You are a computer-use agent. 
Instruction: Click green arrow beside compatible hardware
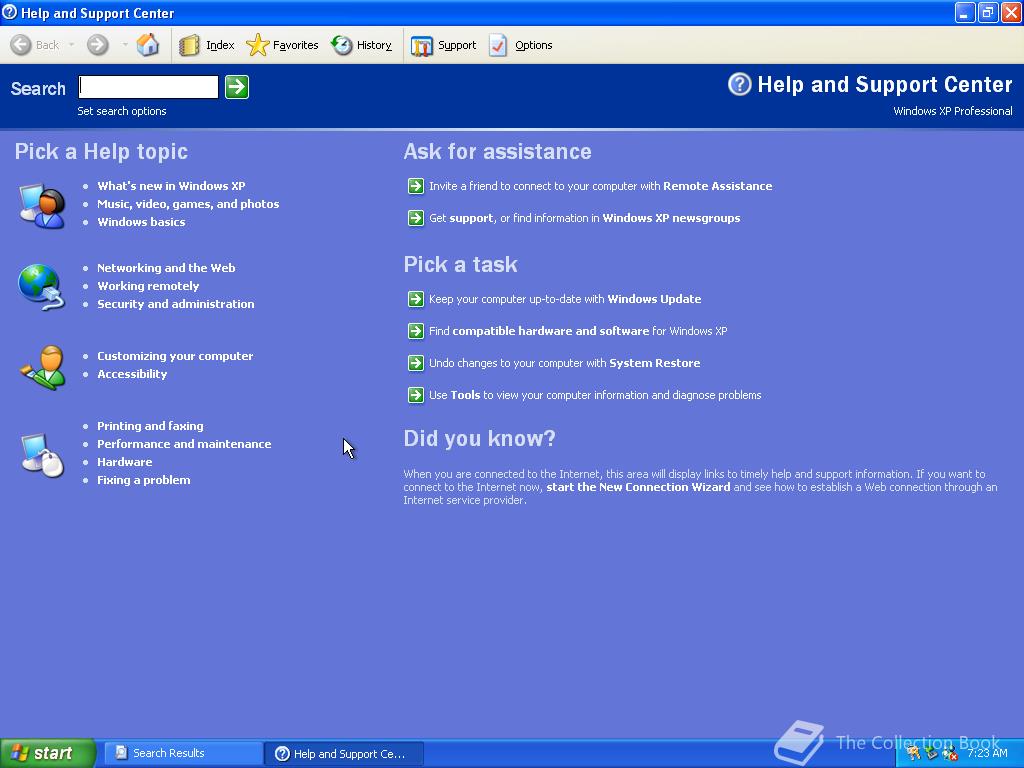coord(416,331)
